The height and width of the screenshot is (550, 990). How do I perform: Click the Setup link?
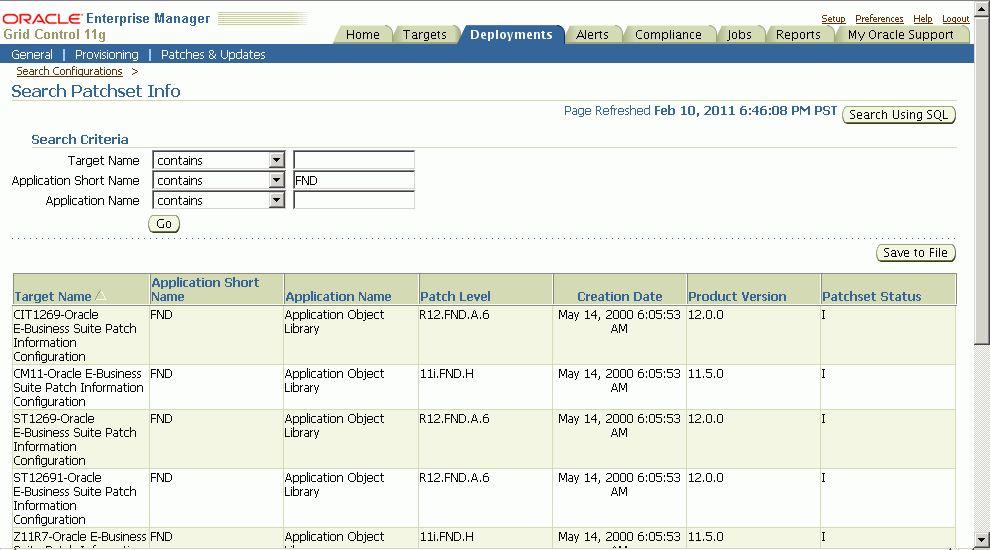click(x=833, y=19)
